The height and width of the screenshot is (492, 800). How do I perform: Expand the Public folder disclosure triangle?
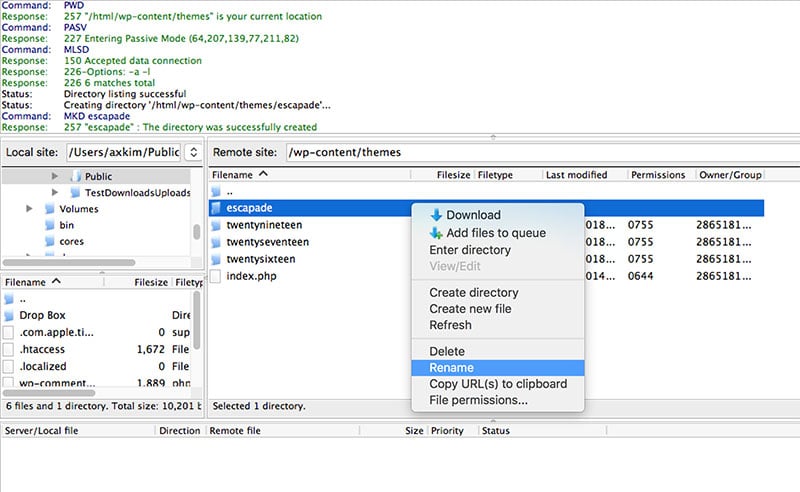[x=56, y=176]
